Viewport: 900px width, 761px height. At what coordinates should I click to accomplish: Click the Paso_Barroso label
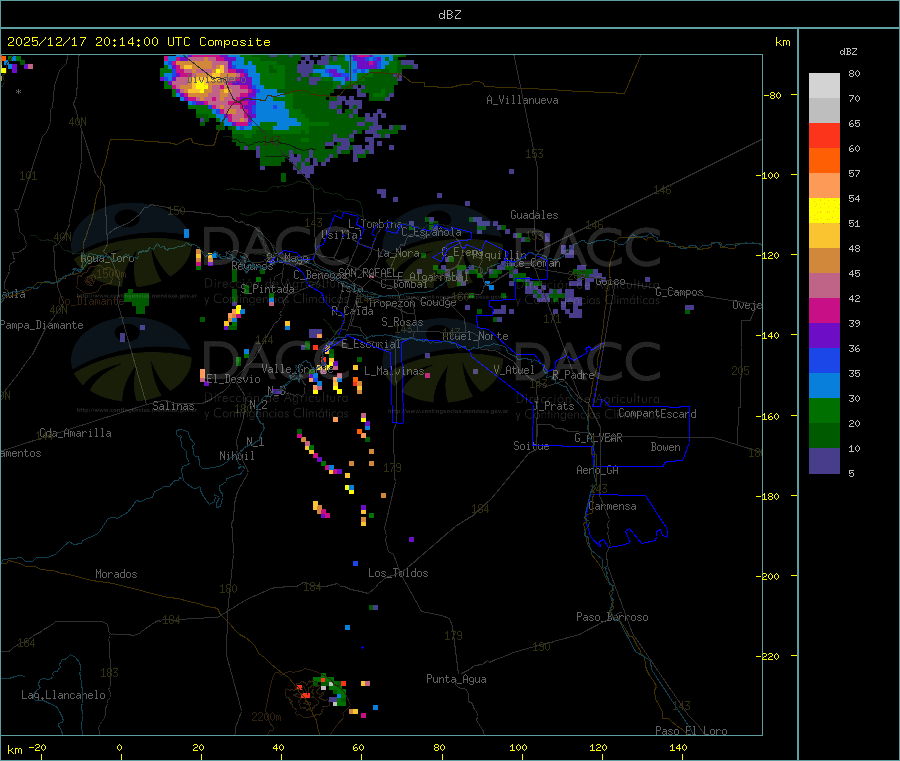[612, 617]
